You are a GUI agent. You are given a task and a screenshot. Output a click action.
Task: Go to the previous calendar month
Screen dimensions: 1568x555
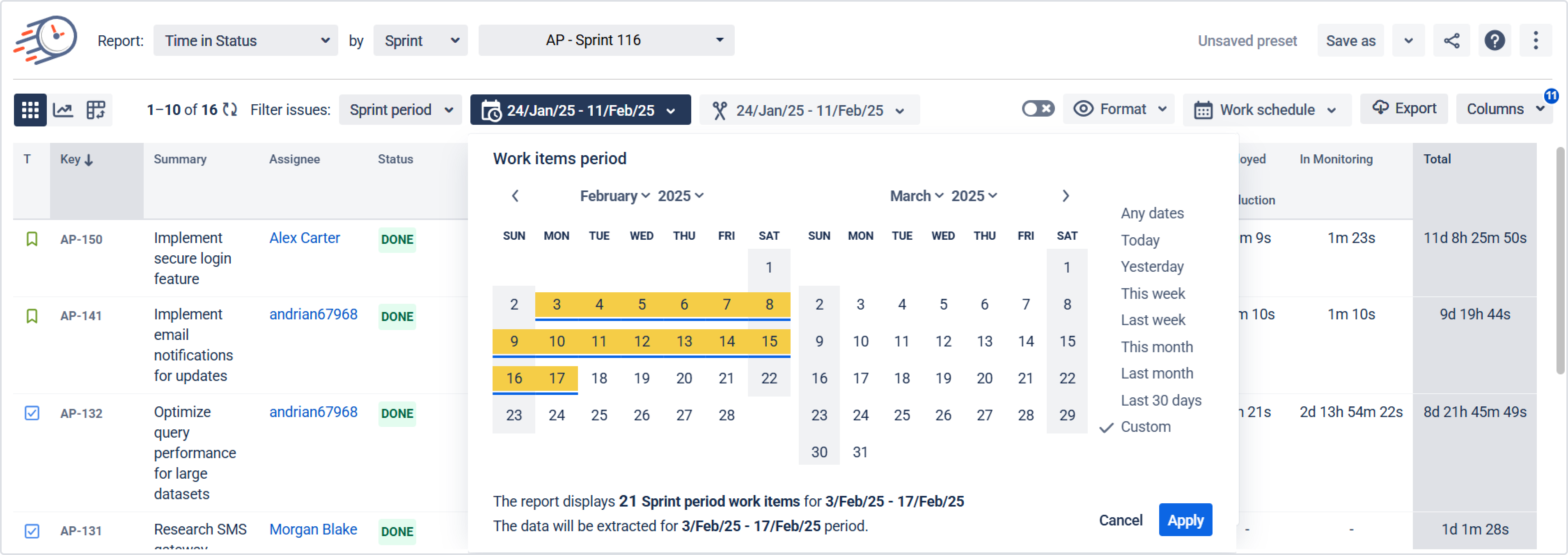[x=515, y=196]
